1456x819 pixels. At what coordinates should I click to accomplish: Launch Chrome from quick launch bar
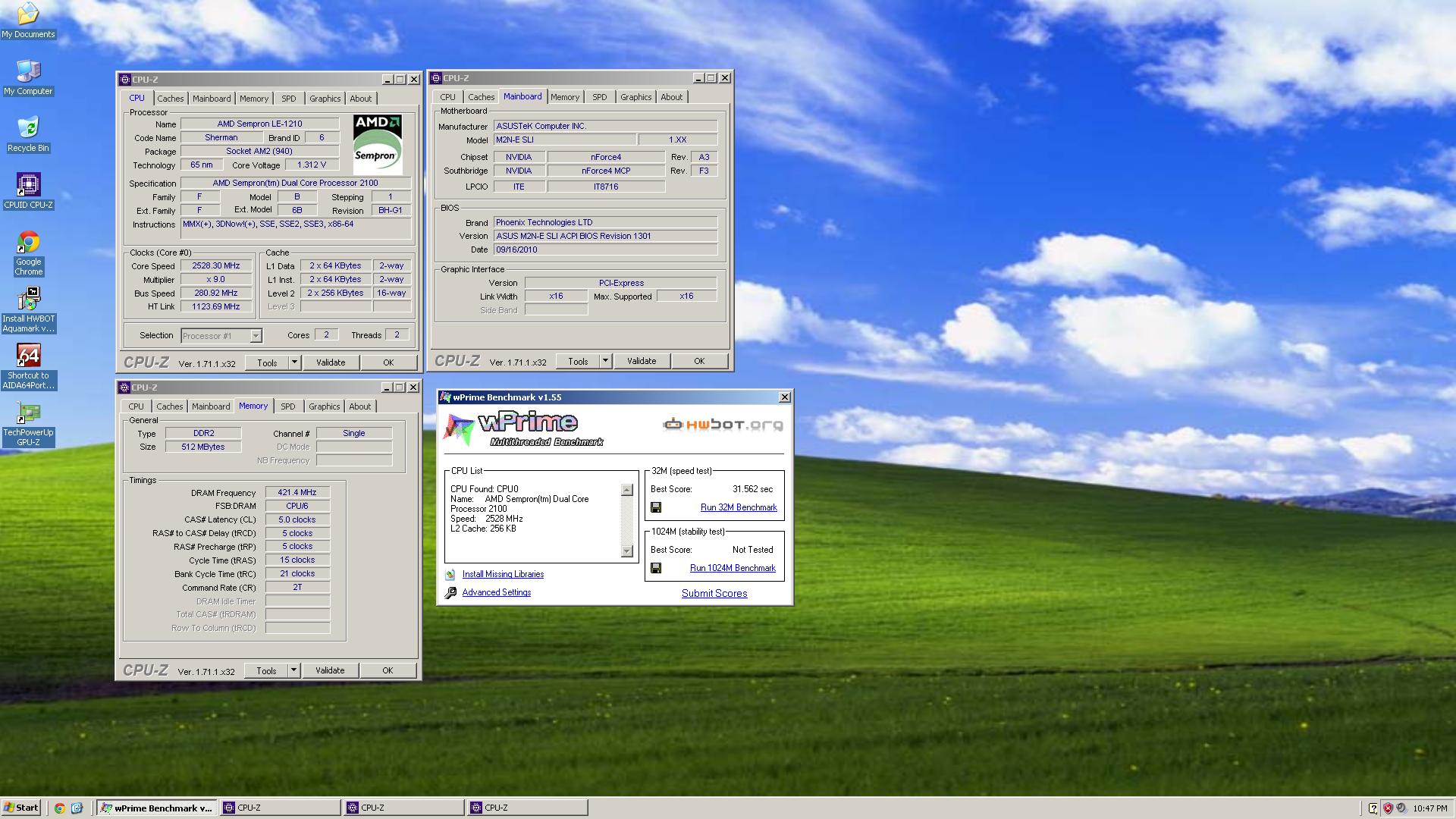[x=59, y=808]
